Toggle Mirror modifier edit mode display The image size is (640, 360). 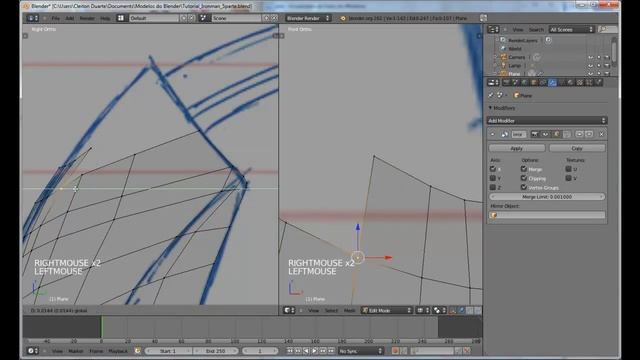point(556,134)
